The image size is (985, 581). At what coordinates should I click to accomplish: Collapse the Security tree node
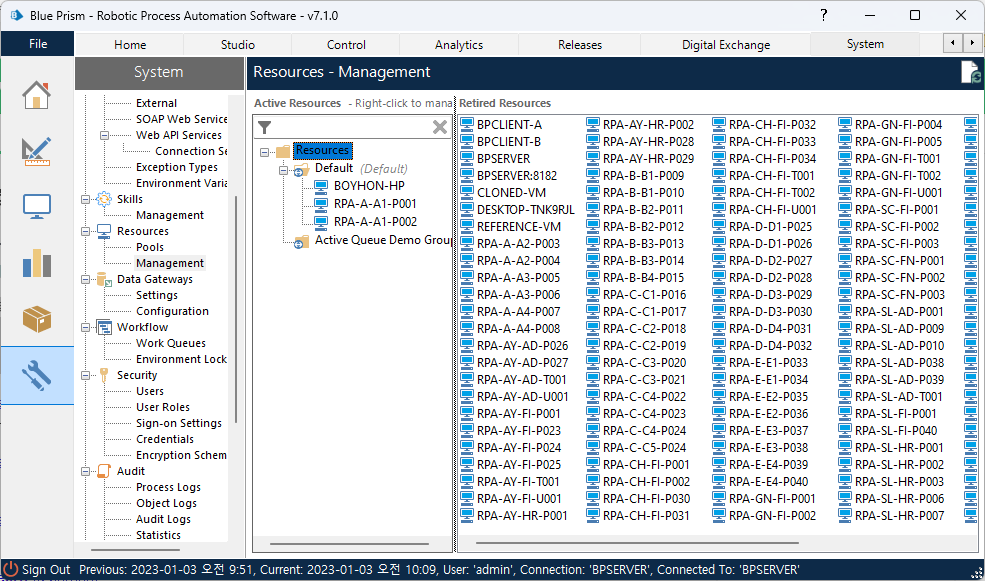pyautogui.click(x=85, y=375)
